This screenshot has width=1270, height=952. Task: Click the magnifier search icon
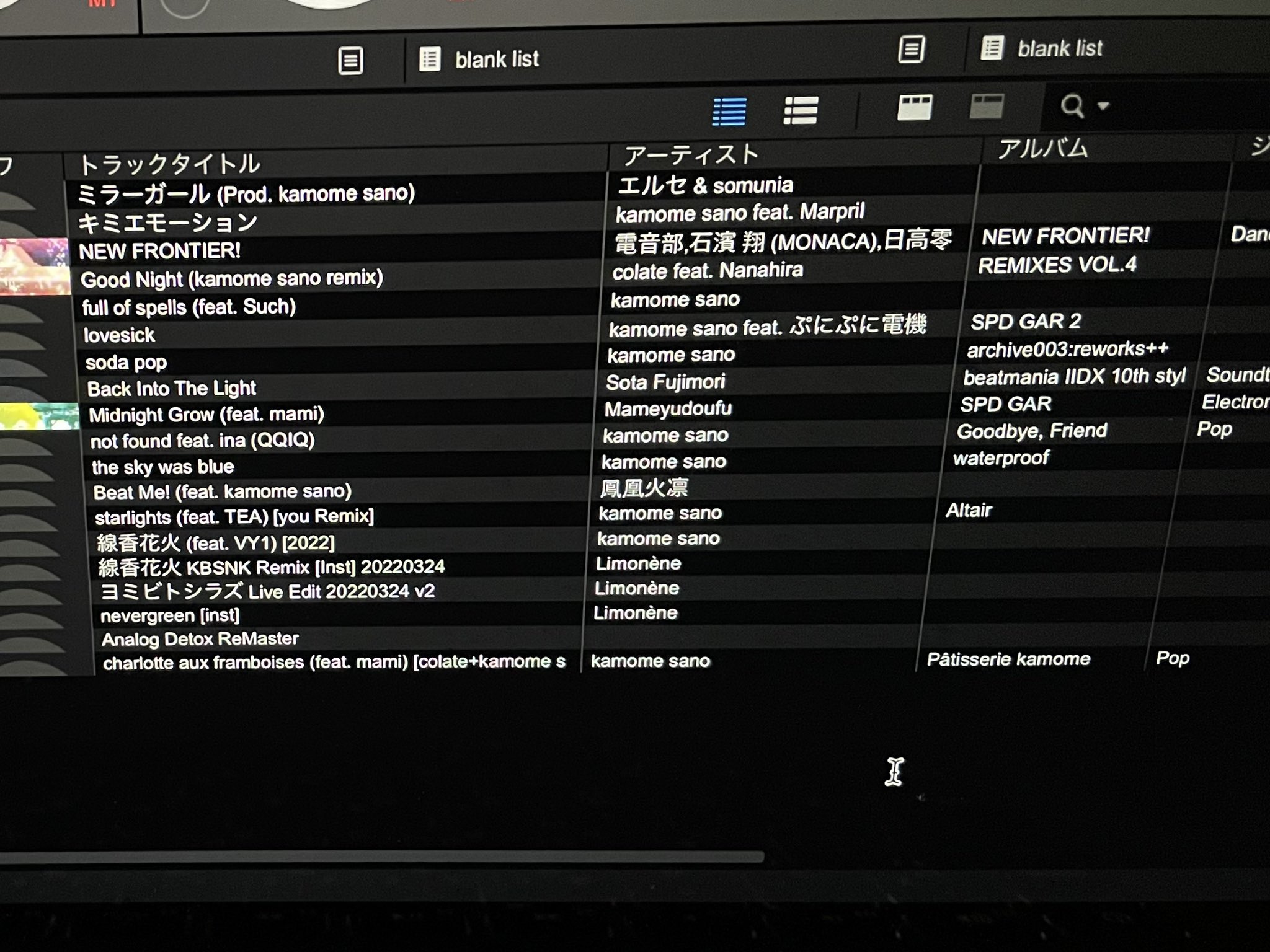point(1072,106)
